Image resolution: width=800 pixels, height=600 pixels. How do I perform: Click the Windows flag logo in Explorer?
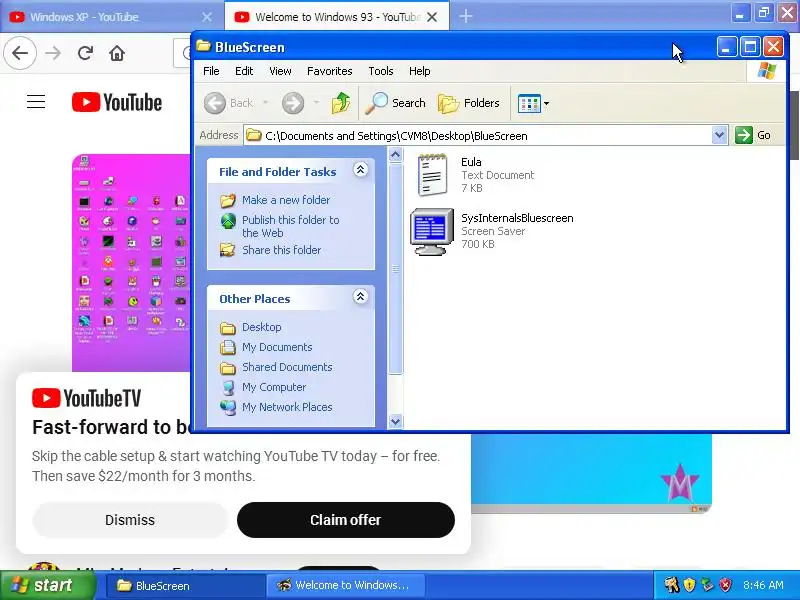(766, 71)
